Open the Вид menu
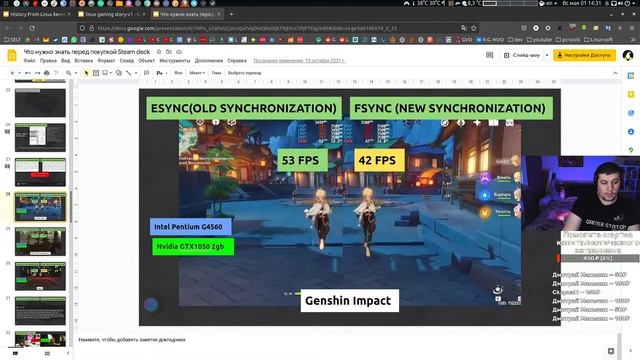 tap(66, 60)
